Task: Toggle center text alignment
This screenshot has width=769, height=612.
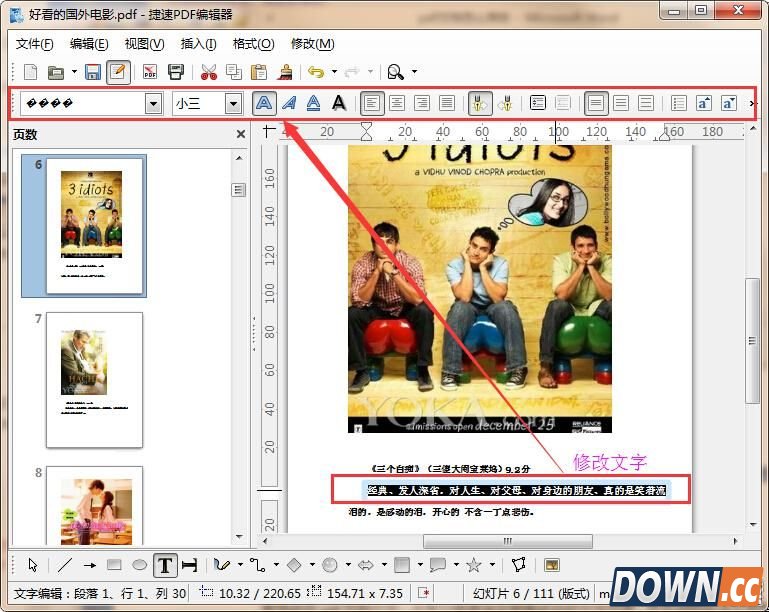Action: [x=397, y=103]
